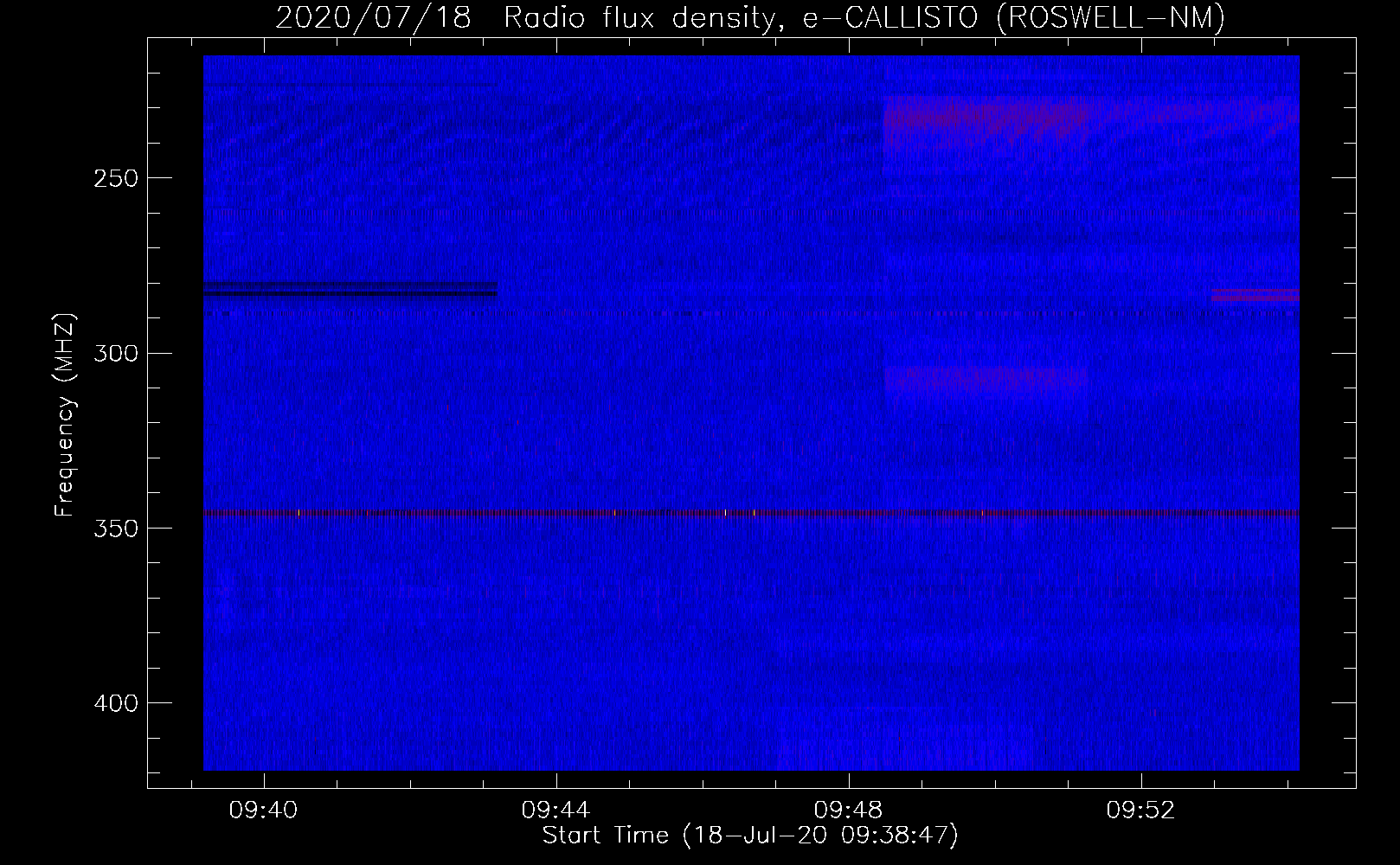The height and width of the screenshot is (865, 1400).
Task: Click the 09:44 time tick label
Action: tap(556, 810)
